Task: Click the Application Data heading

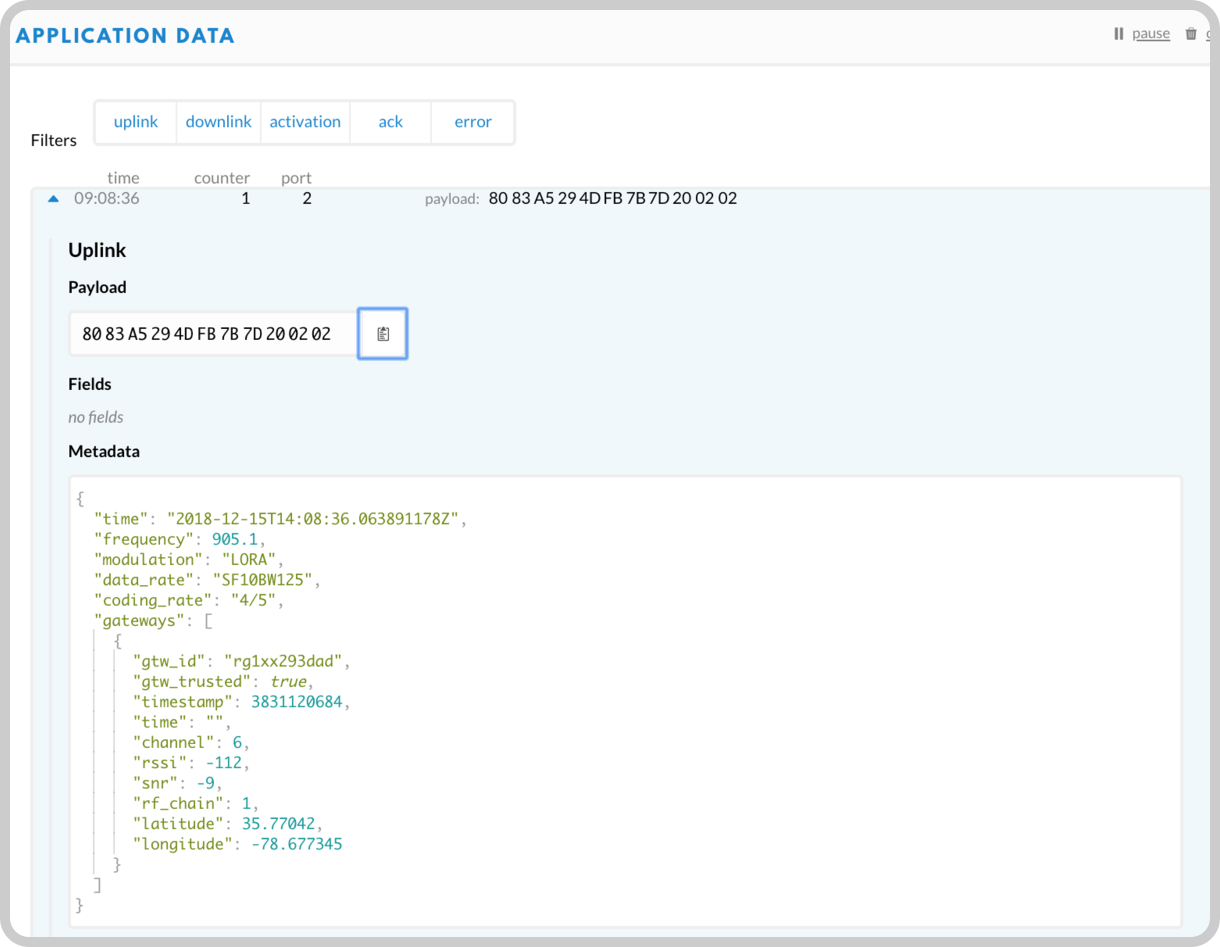Action: tap(125, 36)
